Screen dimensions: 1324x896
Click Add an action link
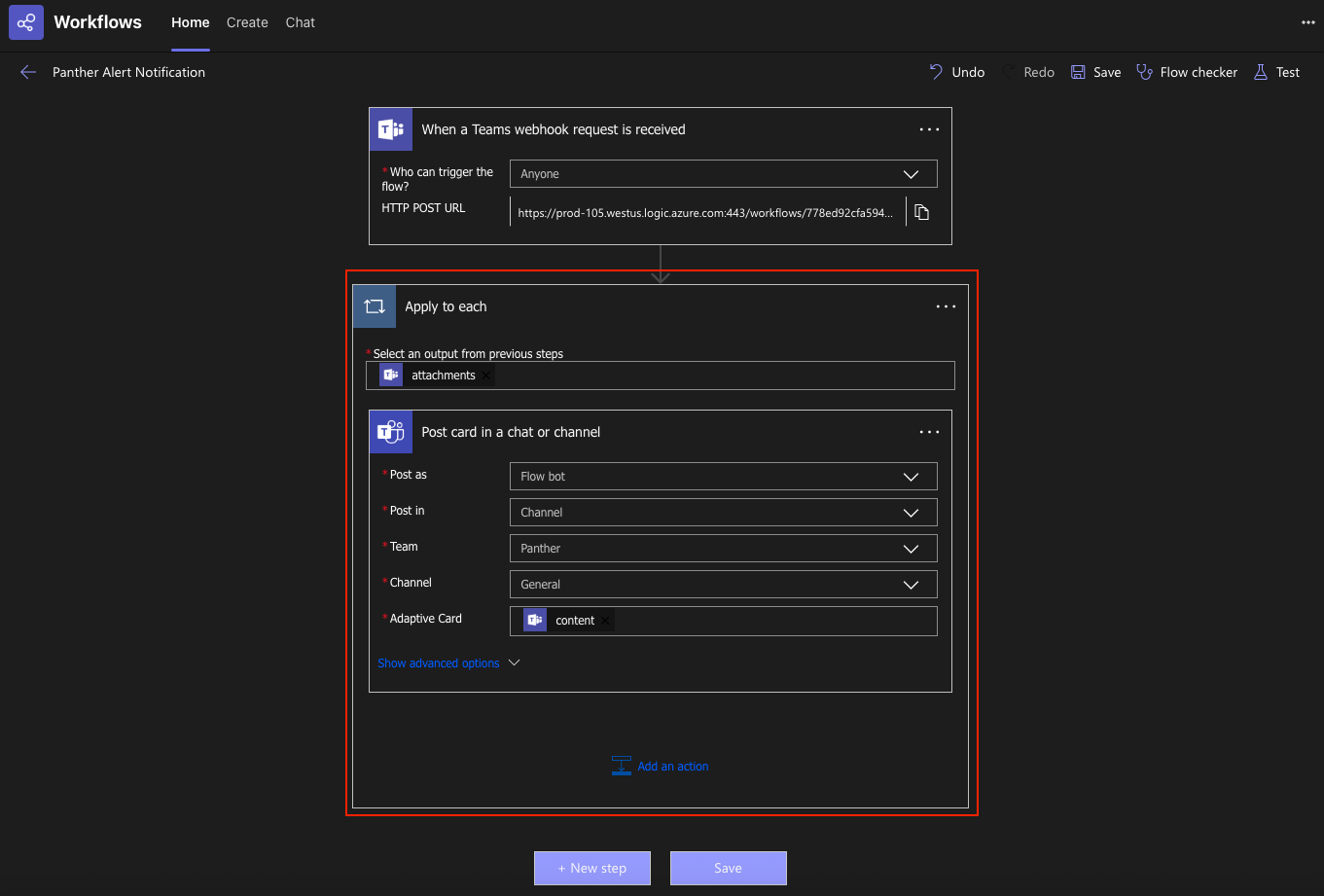click(672, 767)
